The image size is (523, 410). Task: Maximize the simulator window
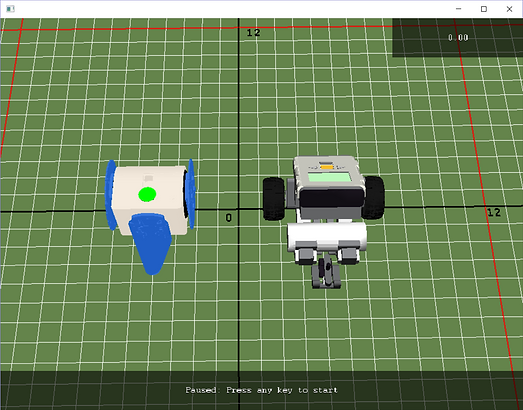click(x=484, y=9)
